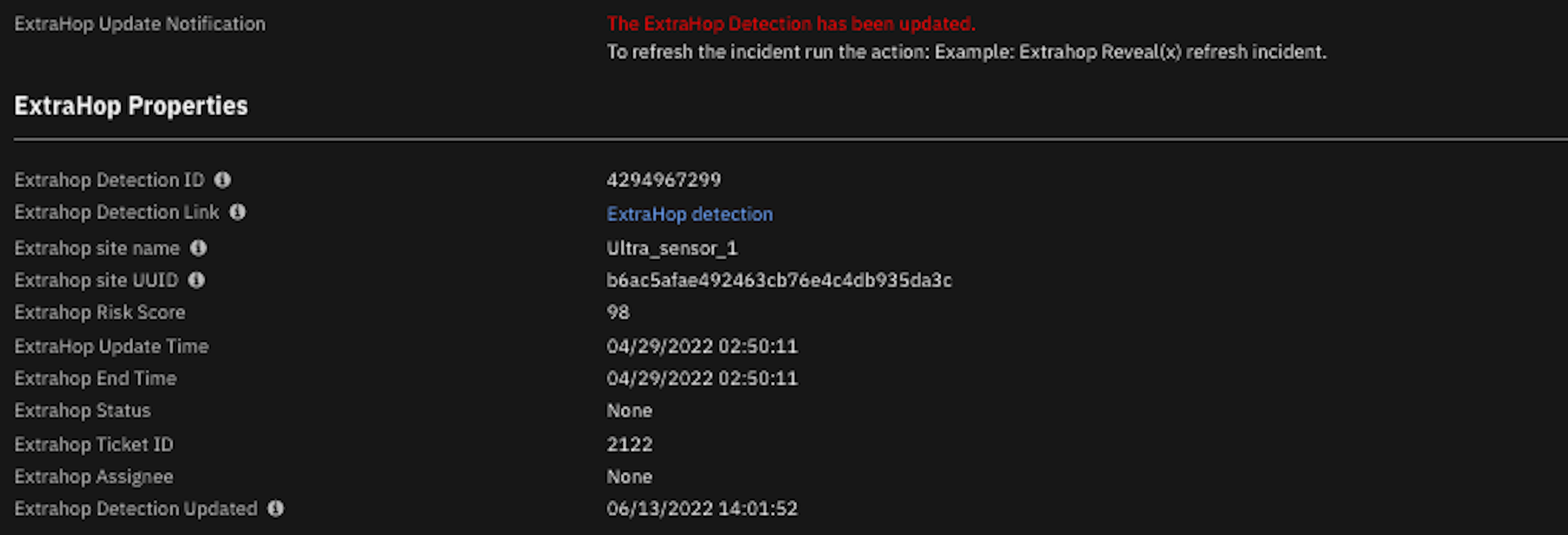Click info icon next to Extrahop site UUID
The width and height of the screenshot is (1568, 535).
[x=196, y=280]
